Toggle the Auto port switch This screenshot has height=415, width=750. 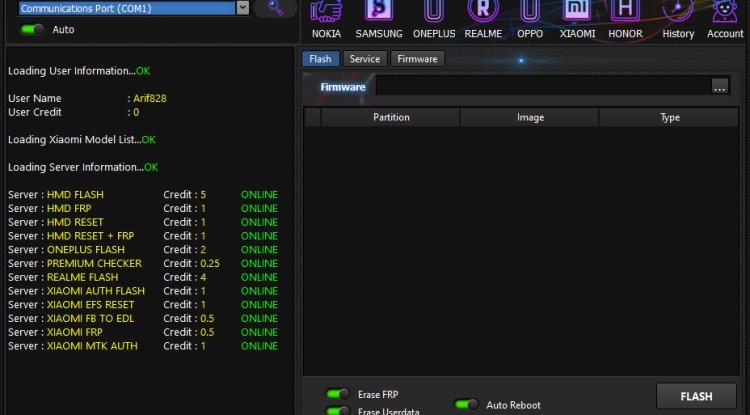coord(32,30)
